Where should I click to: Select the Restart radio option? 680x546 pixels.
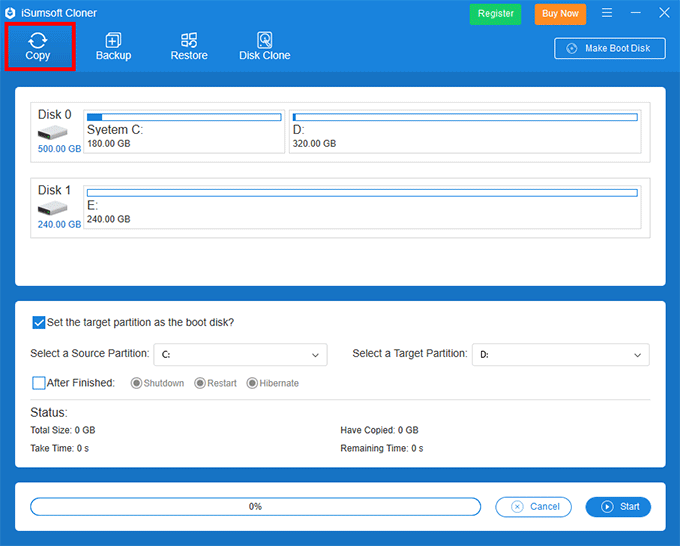click(x=199, y=383)
